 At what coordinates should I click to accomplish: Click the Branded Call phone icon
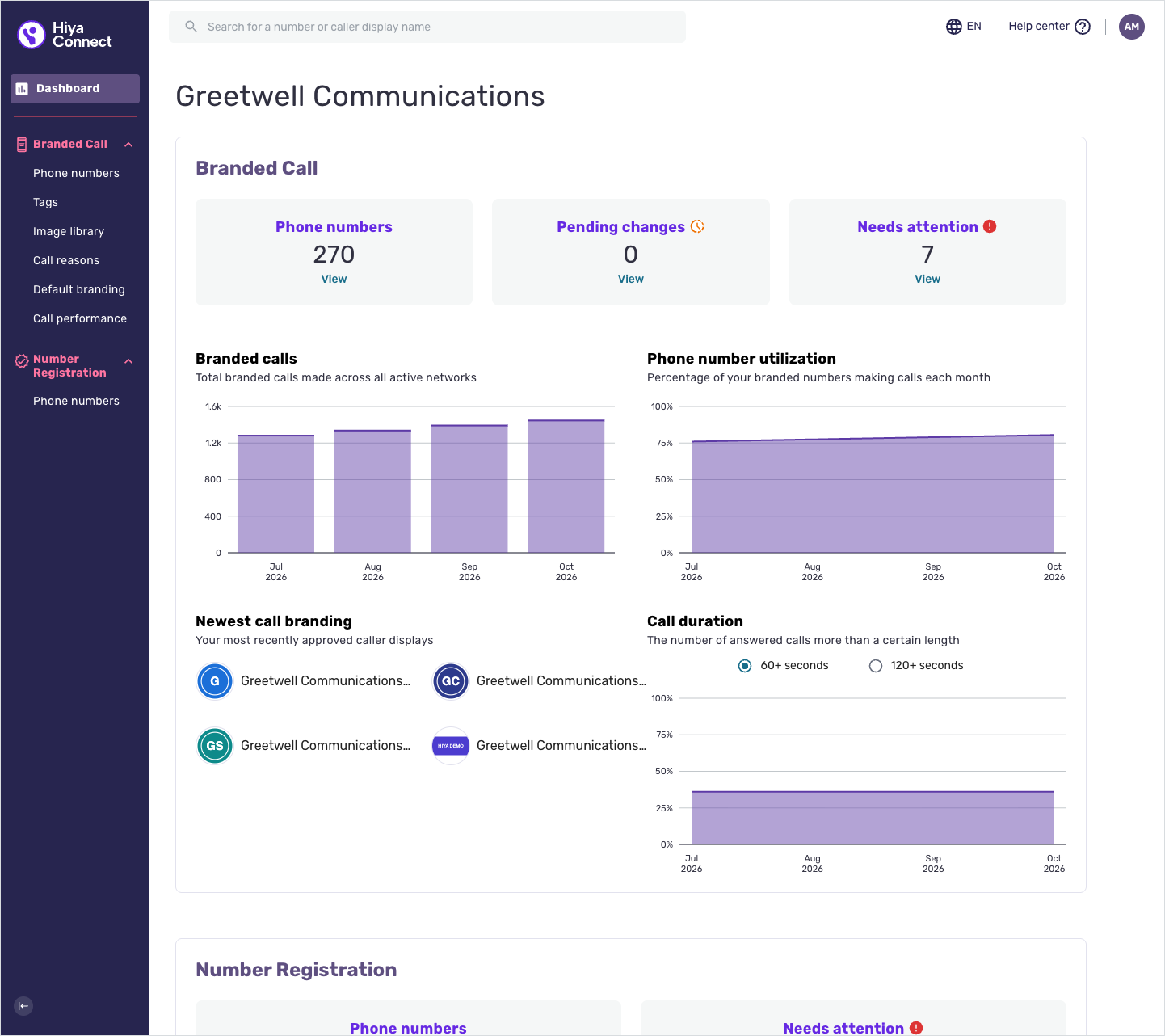(22, 145)
